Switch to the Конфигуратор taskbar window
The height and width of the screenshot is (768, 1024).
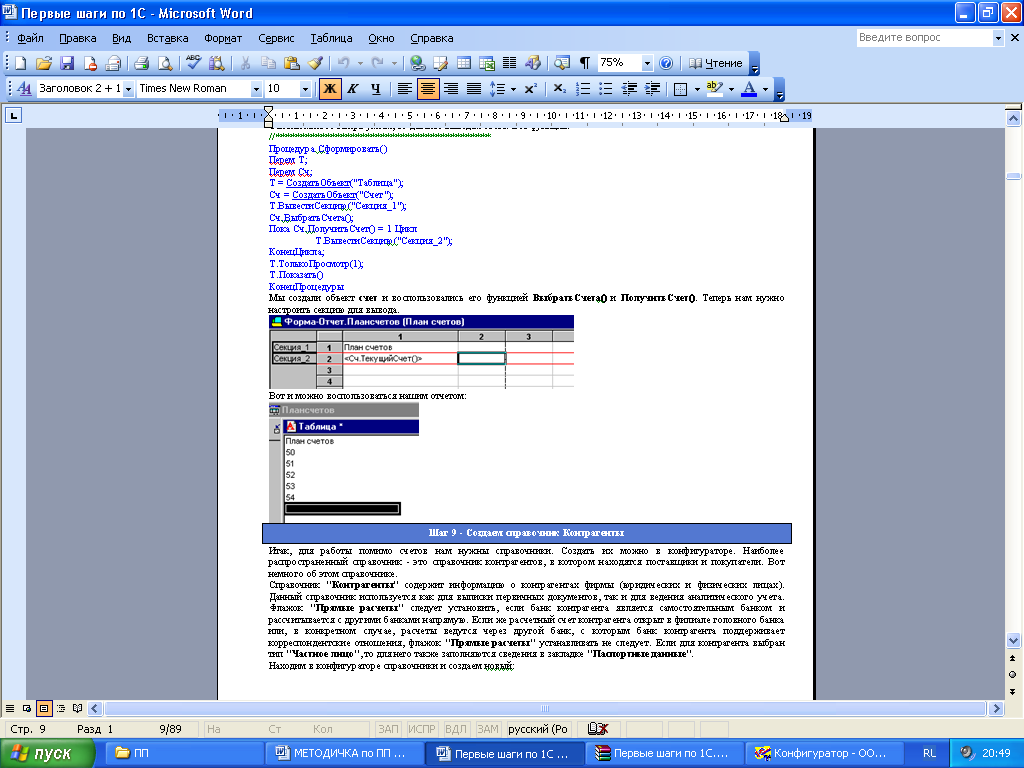pyautogui.click(x=824, y=753)
